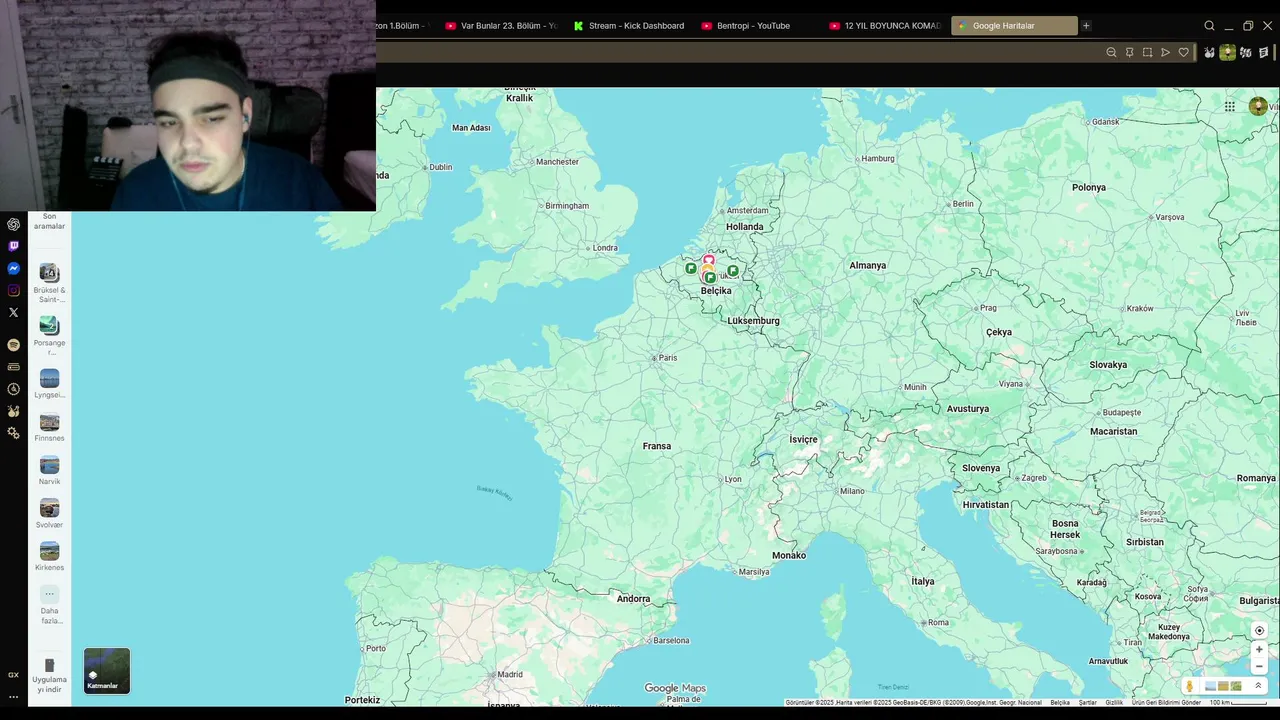Open the sidebar three-dots menu
1280x720 pixels.
coord(13,697)
